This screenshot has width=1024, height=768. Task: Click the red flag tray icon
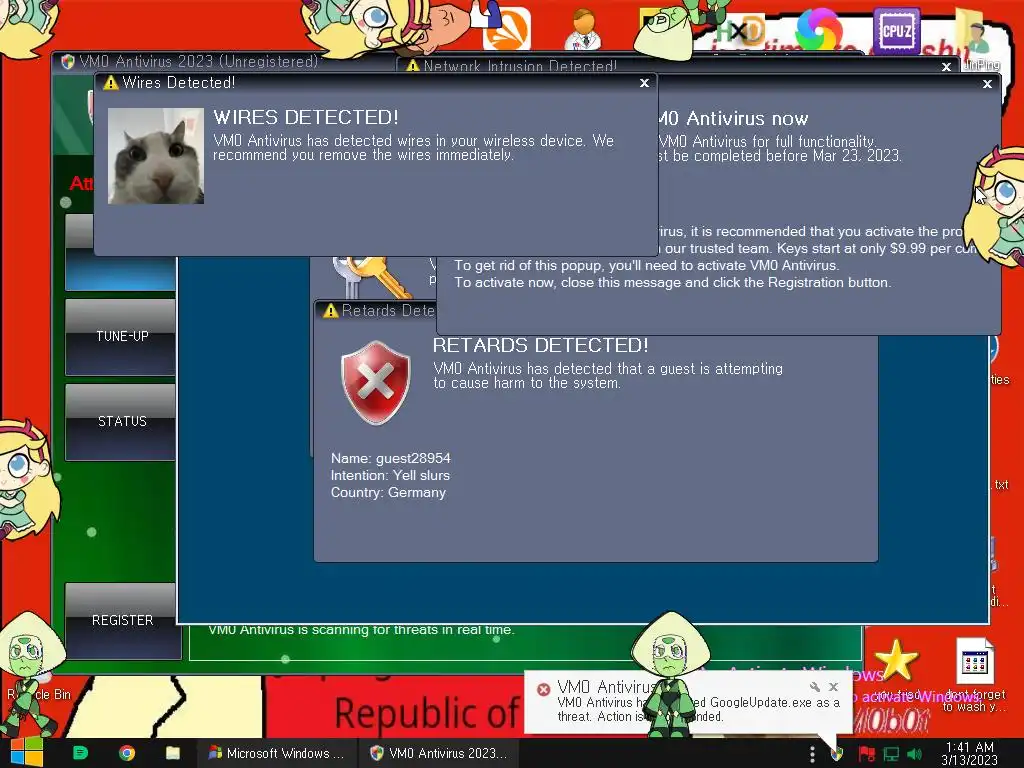[x=867, y=754]
